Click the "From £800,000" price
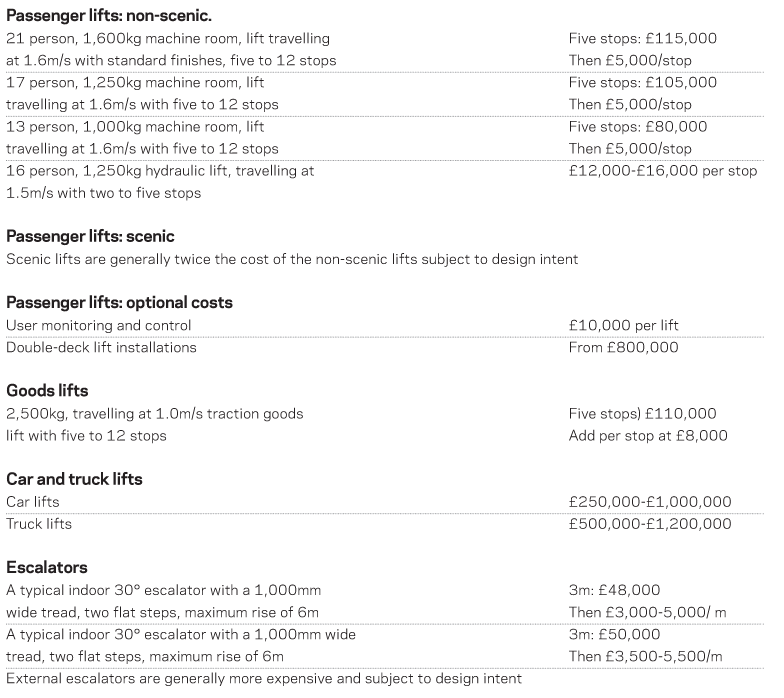Viewport: 784px width, 698px height. click(x=623, y=347)
